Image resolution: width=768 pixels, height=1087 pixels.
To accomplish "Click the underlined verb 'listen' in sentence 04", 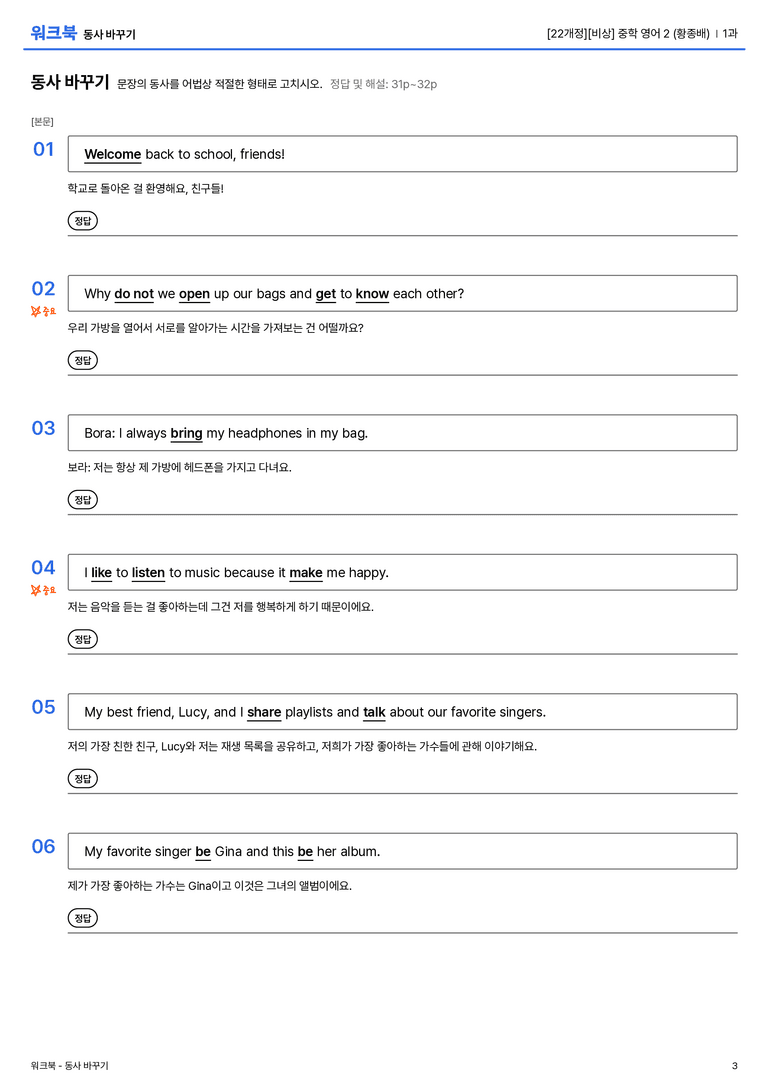I will (x=148, y=573).
